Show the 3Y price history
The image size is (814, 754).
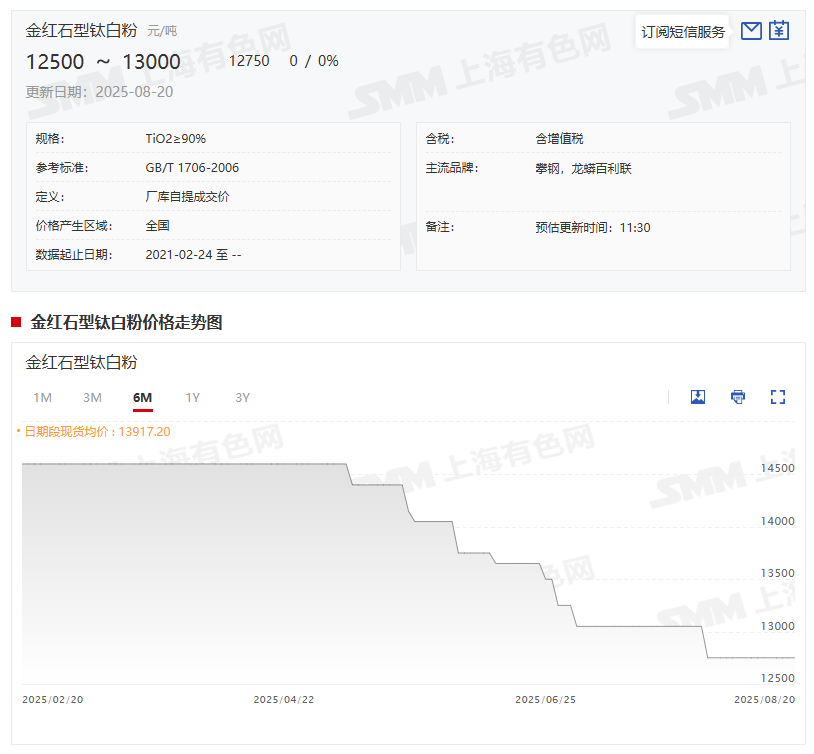[x=242, y=397]
